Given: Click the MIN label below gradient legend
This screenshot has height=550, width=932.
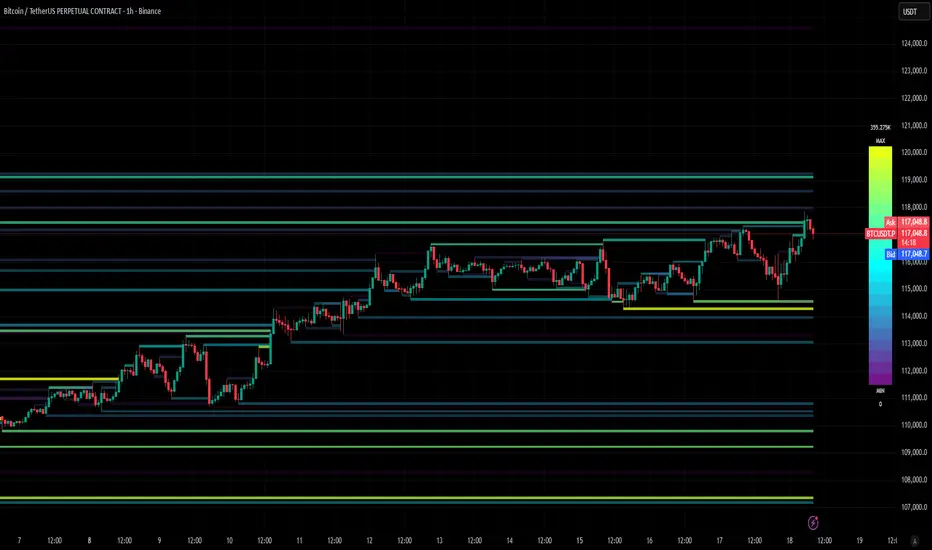Looking at the screenshot, I should coord(880,391).
